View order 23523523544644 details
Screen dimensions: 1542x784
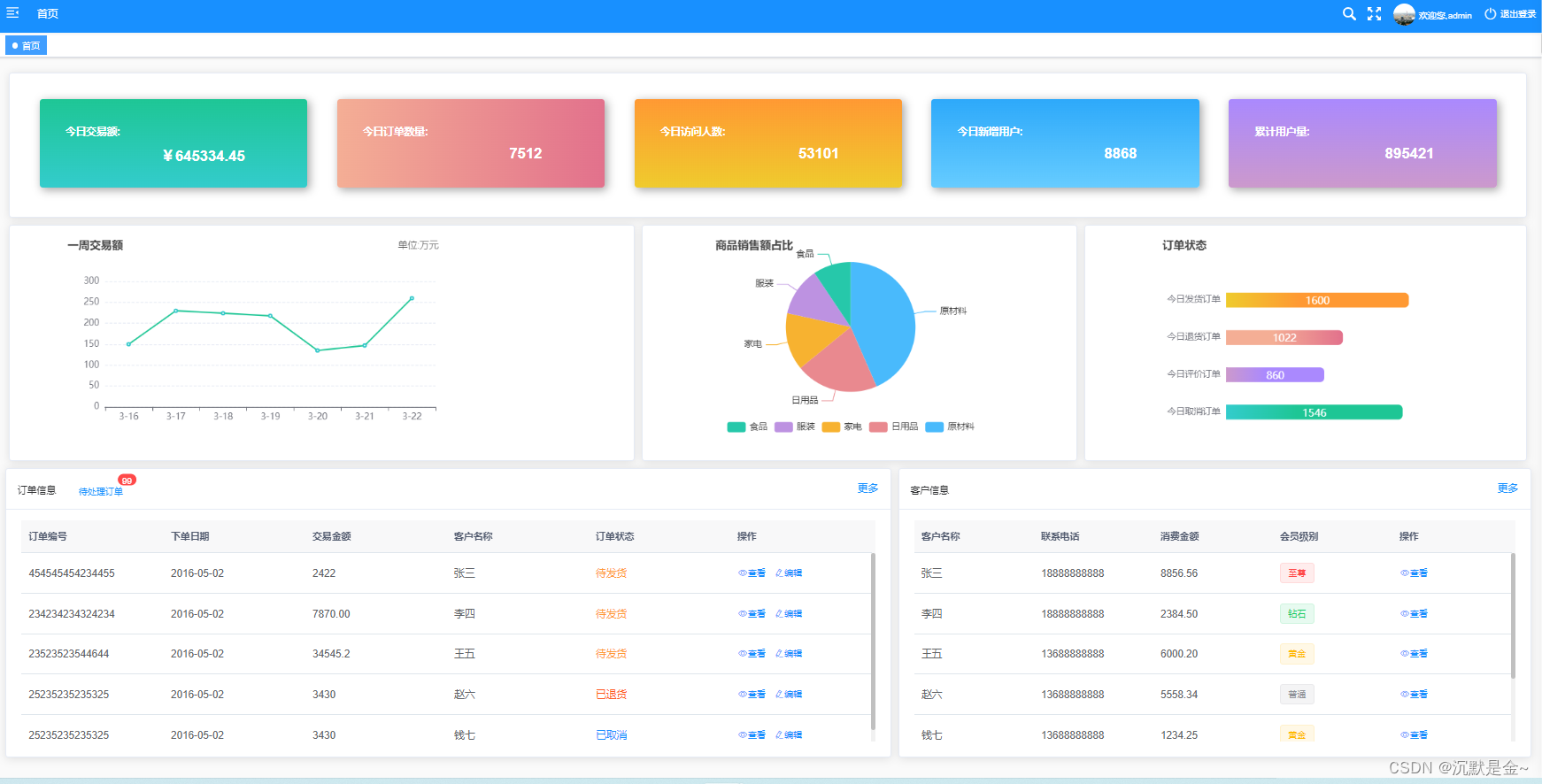click(752, 654)
